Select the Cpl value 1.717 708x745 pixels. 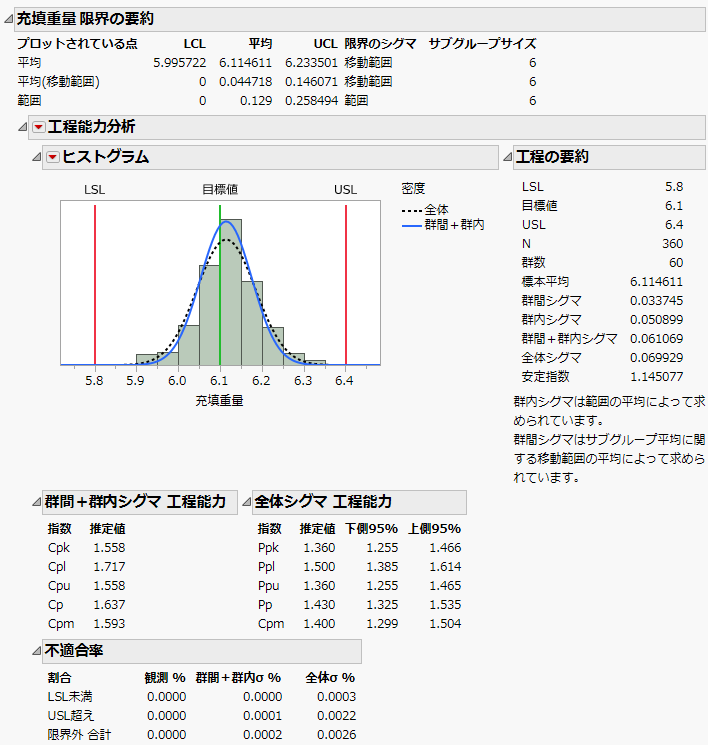(x=109, y=567)
